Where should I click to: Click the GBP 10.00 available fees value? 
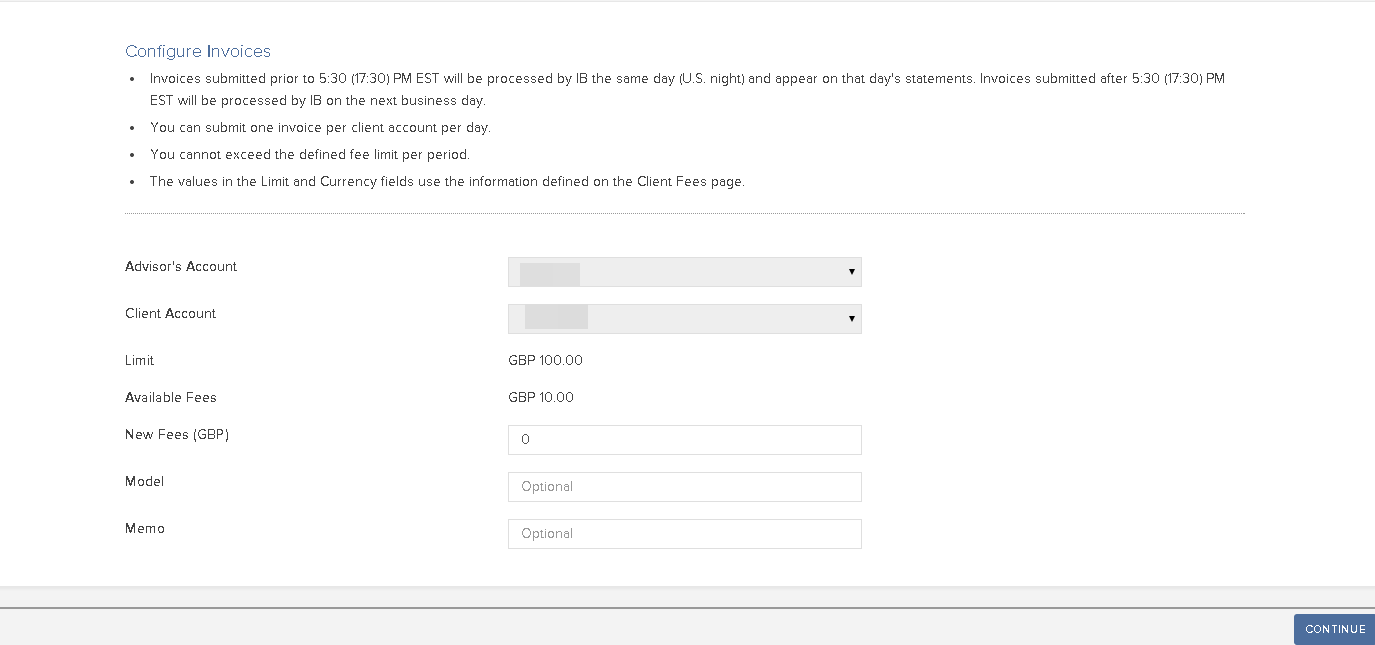[541, 397]
